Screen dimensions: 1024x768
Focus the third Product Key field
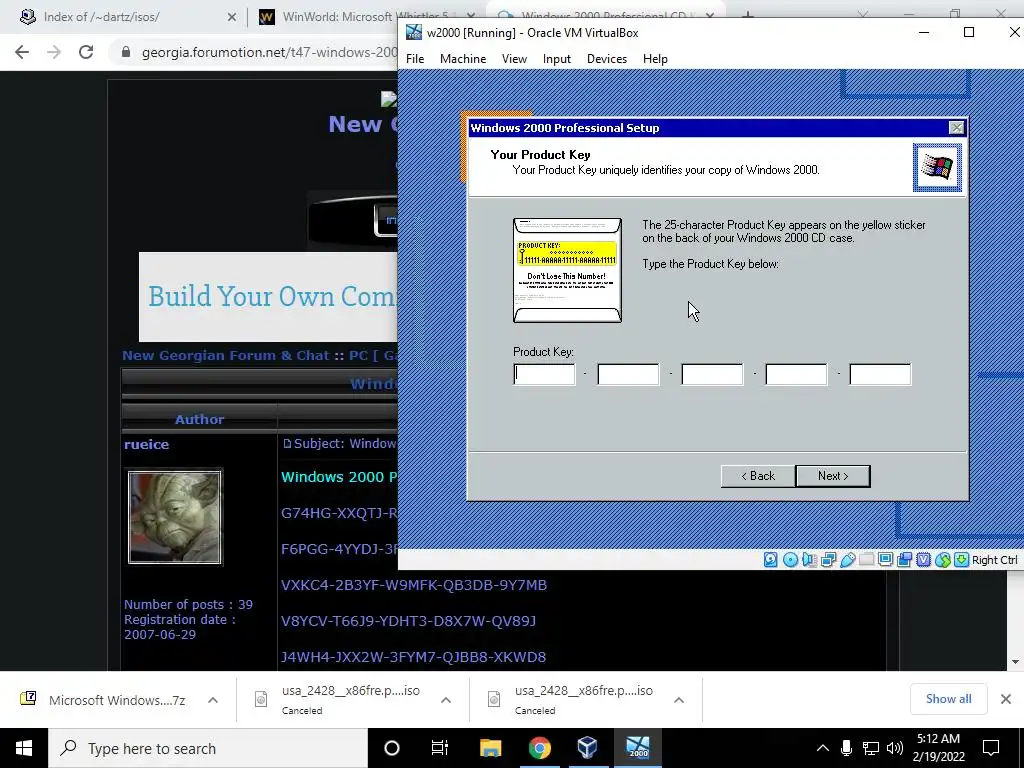pos(712,374)
